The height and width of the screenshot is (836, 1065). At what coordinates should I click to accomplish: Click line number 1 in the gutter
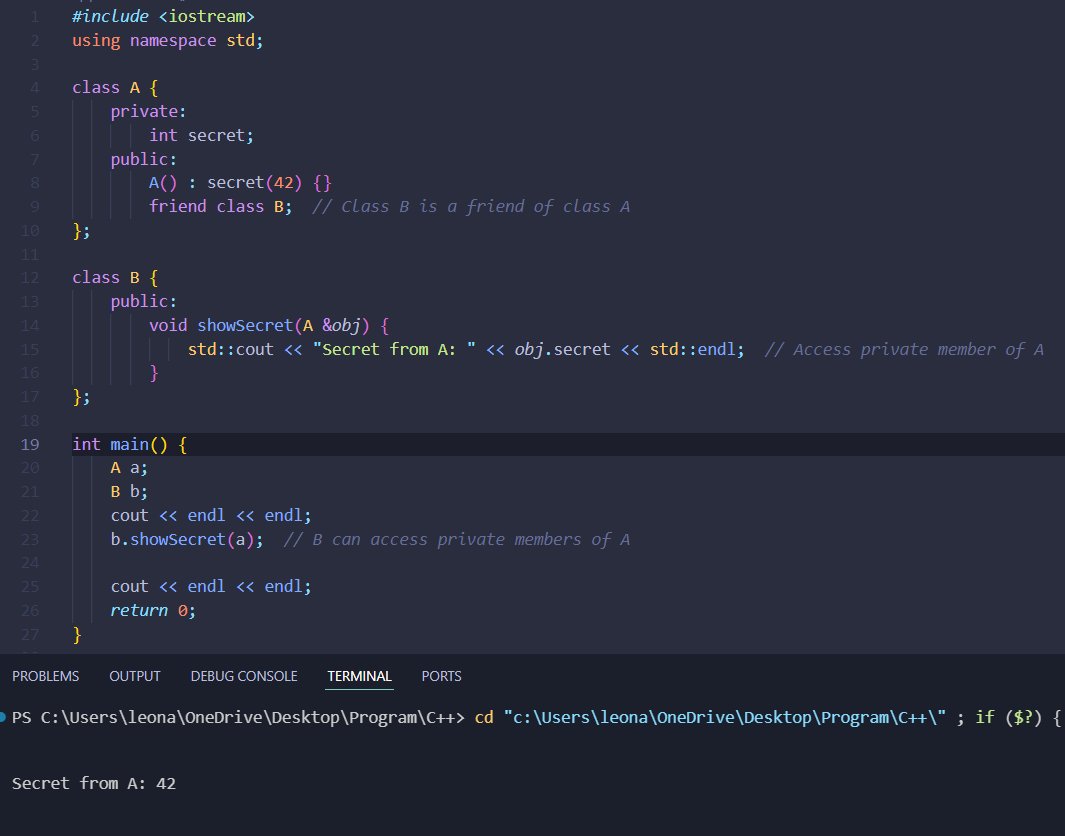coord(35,16)
